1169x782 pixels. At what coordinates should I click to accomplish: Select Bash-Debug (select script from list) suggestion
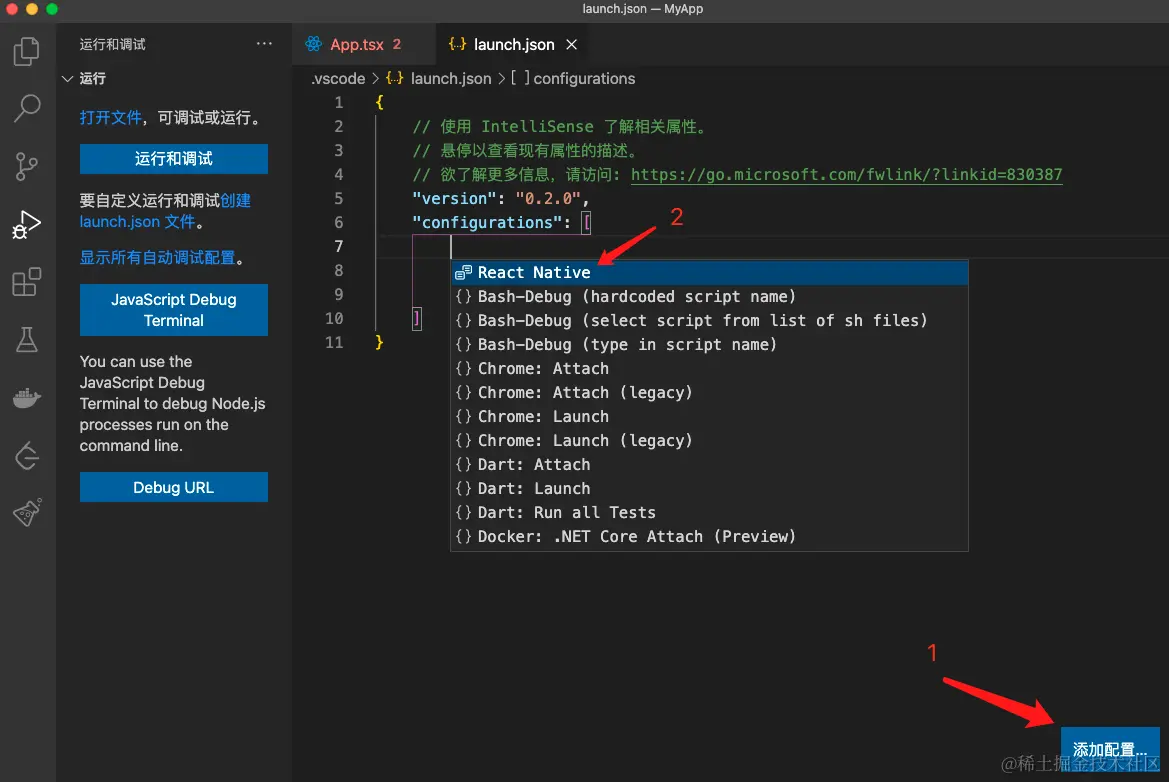point(709,321)
